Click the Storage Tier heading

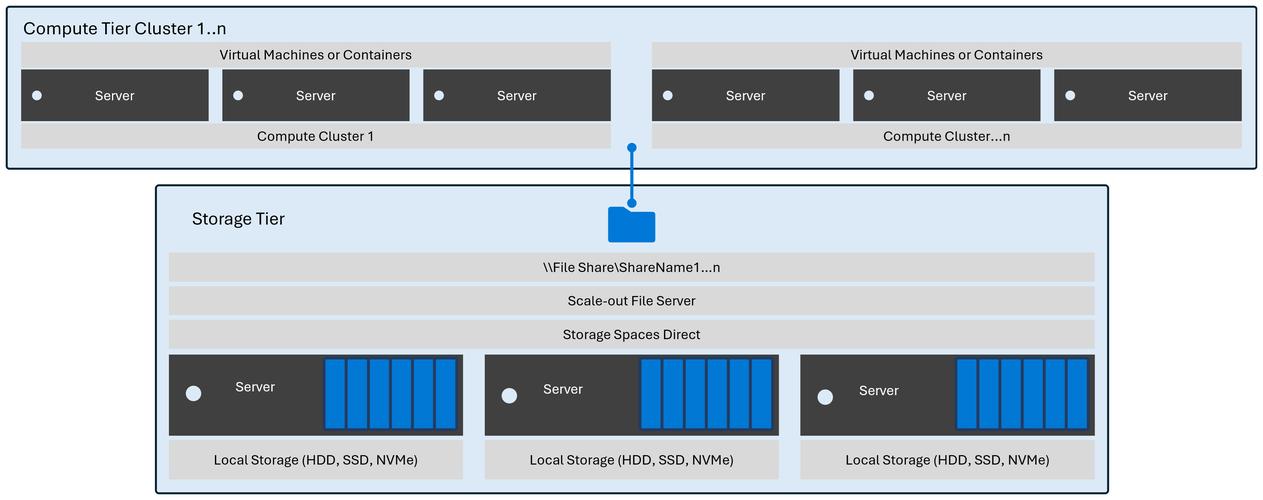click(238, 219)
